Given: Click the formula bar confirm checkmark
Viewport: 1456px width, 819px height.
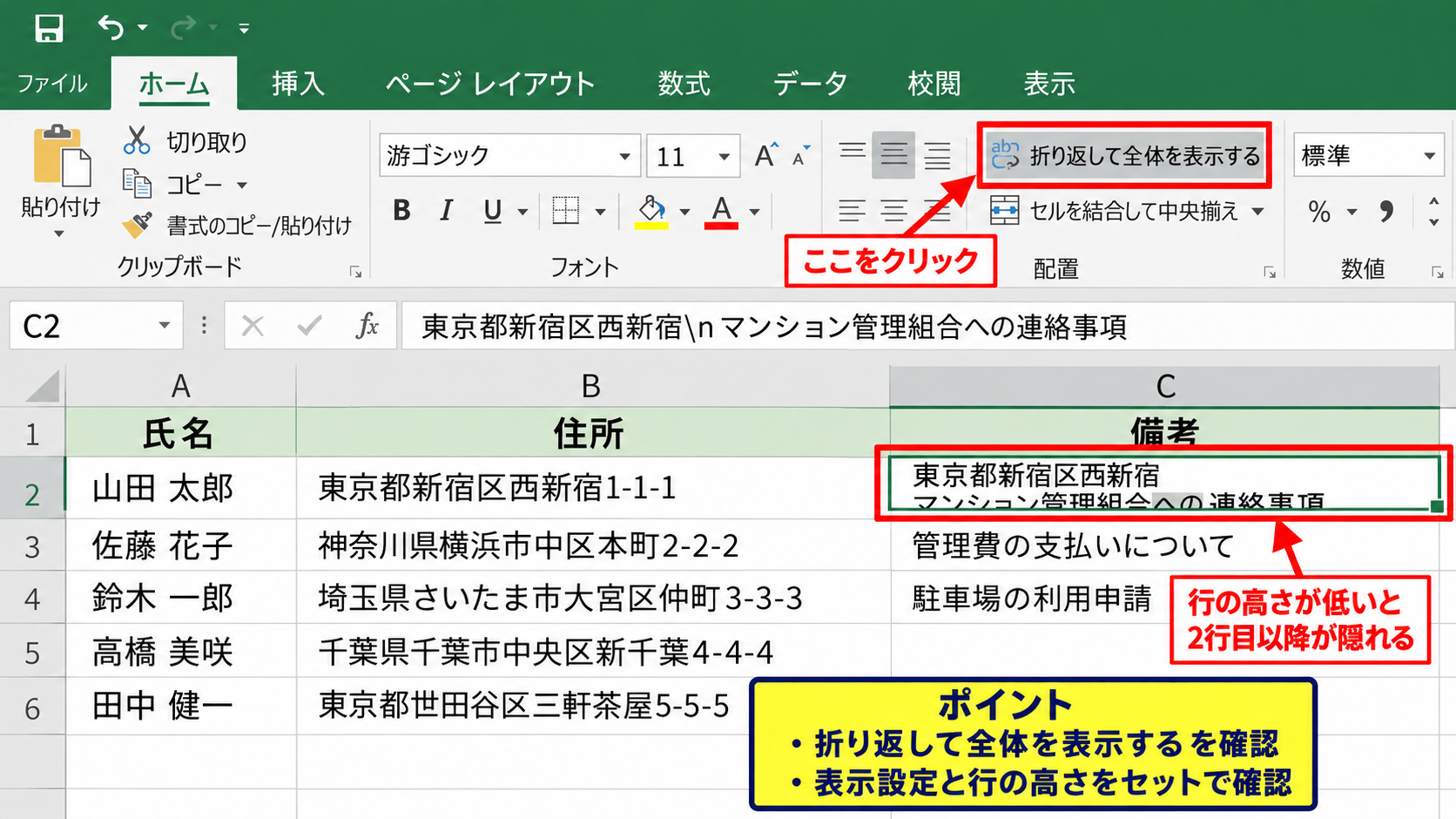Looking at the screenshot, I should [309, 326].
